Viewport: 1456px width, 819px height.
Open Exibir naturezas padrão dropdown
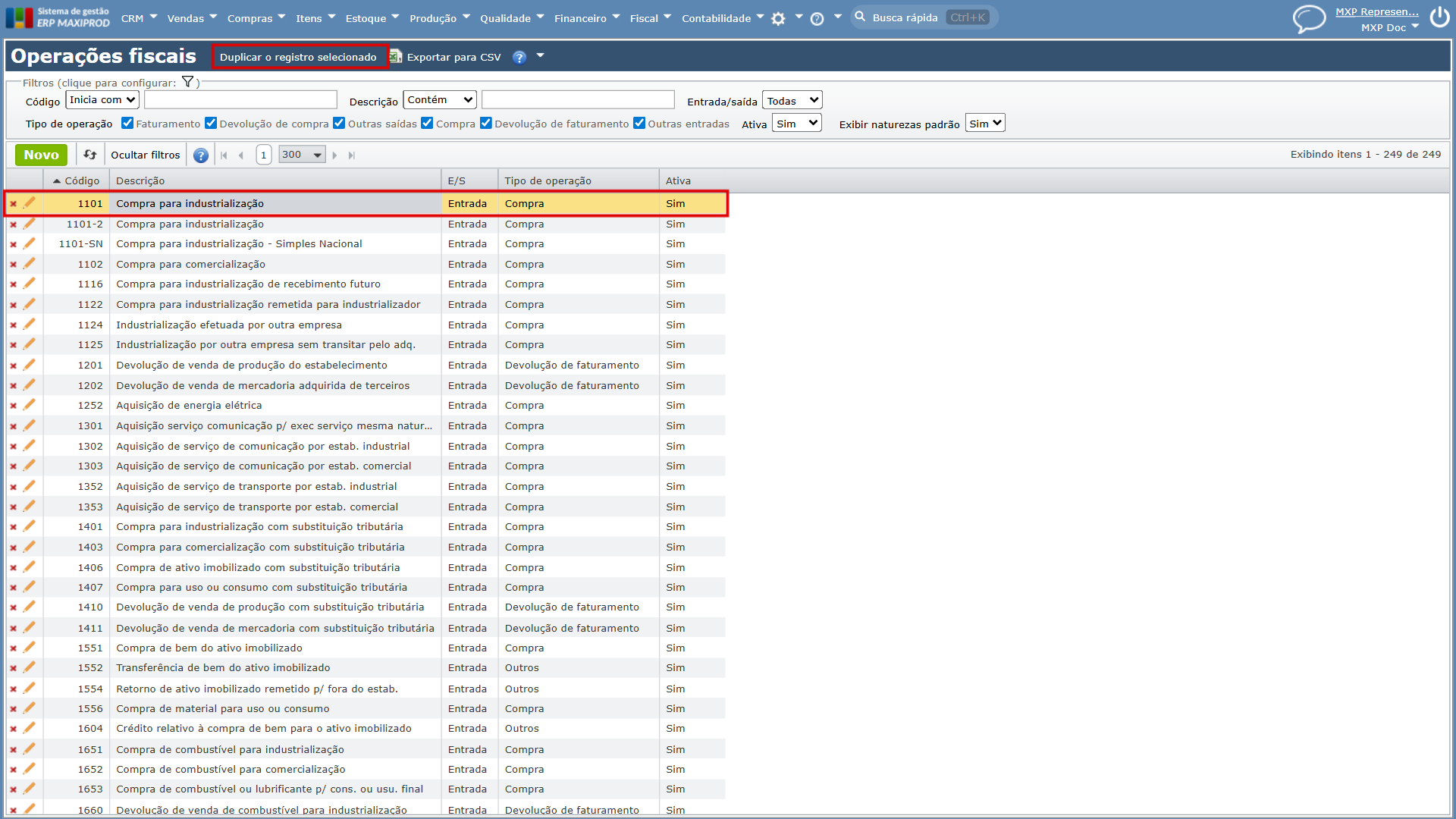click(x=985, y=124)
